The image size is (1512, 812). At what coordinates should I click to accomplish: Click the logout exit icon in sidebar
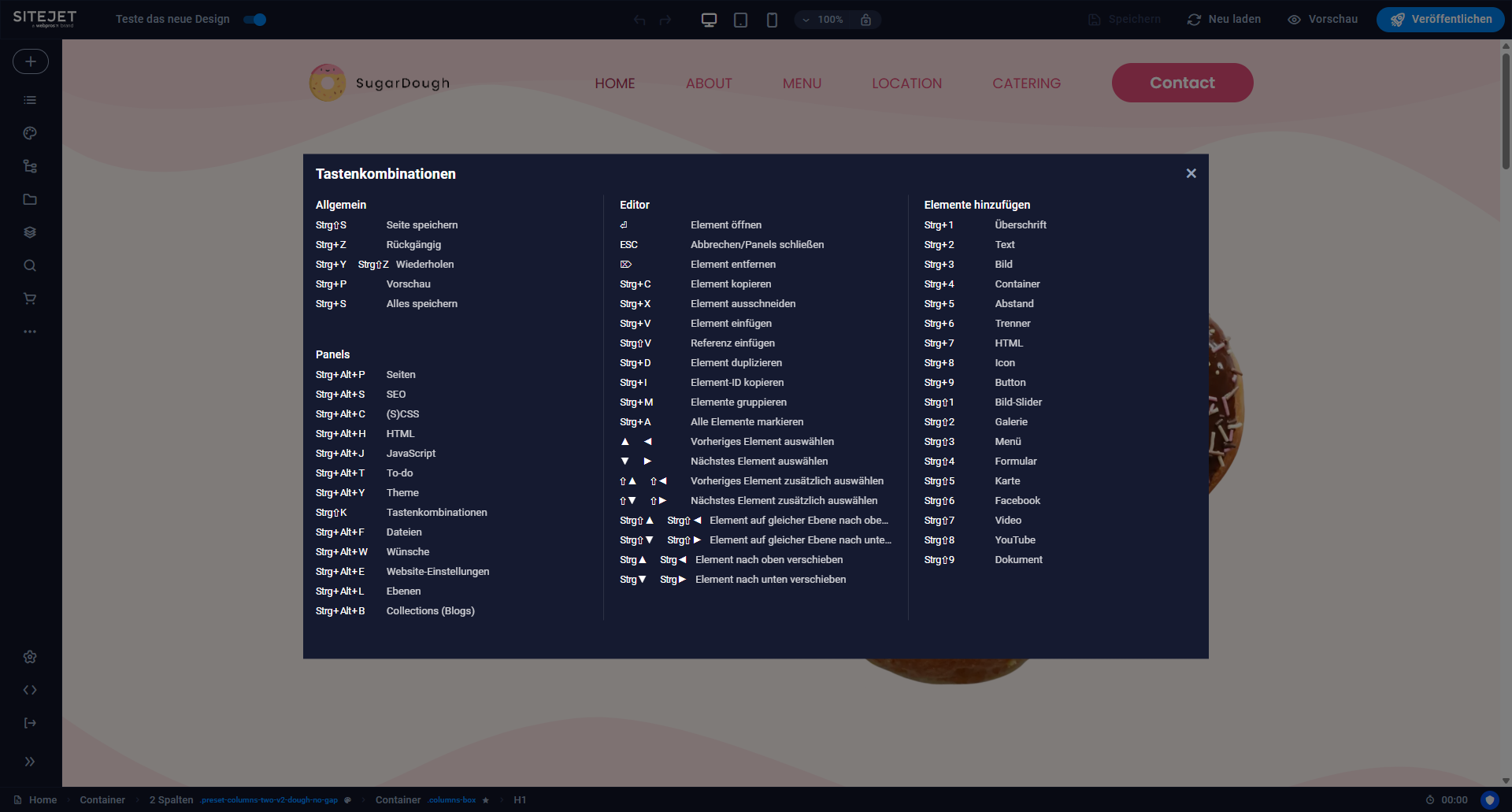30,723
